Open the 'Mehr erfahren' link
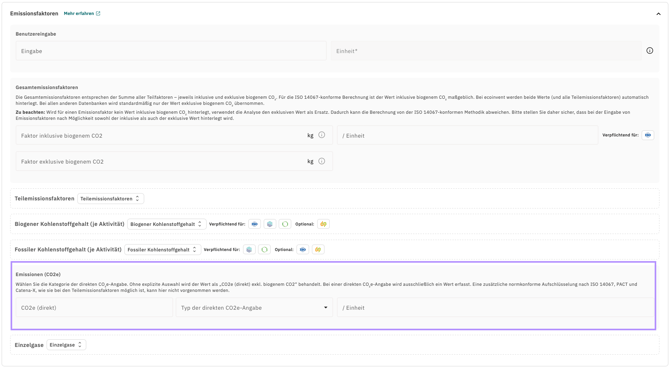Image resolution: width=670 pixels, height=368 pixels. [79, 14]
